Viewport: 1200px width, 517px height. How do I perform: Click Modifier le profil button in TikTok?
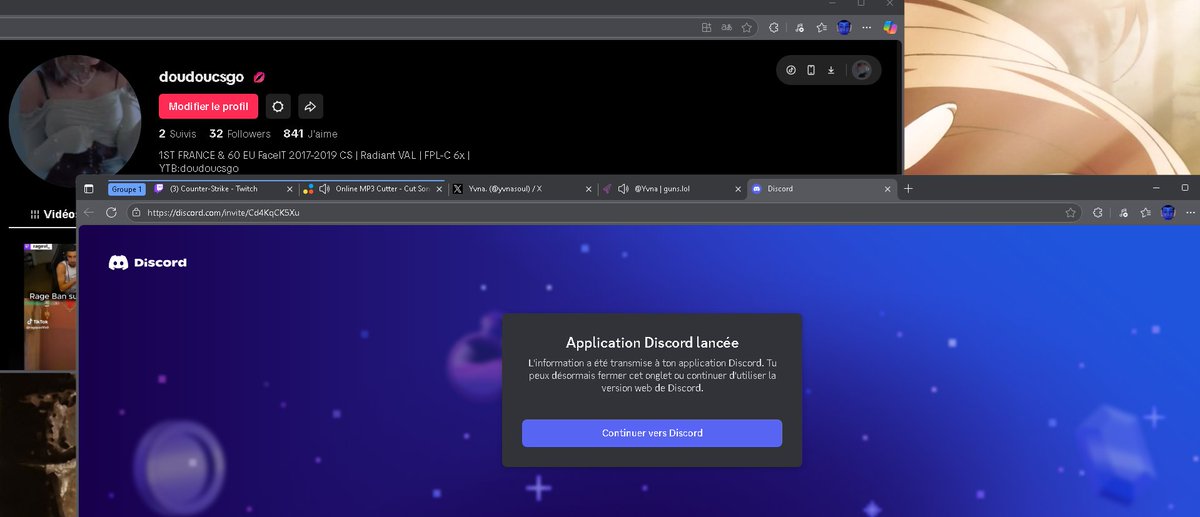(x=208, y=106)
